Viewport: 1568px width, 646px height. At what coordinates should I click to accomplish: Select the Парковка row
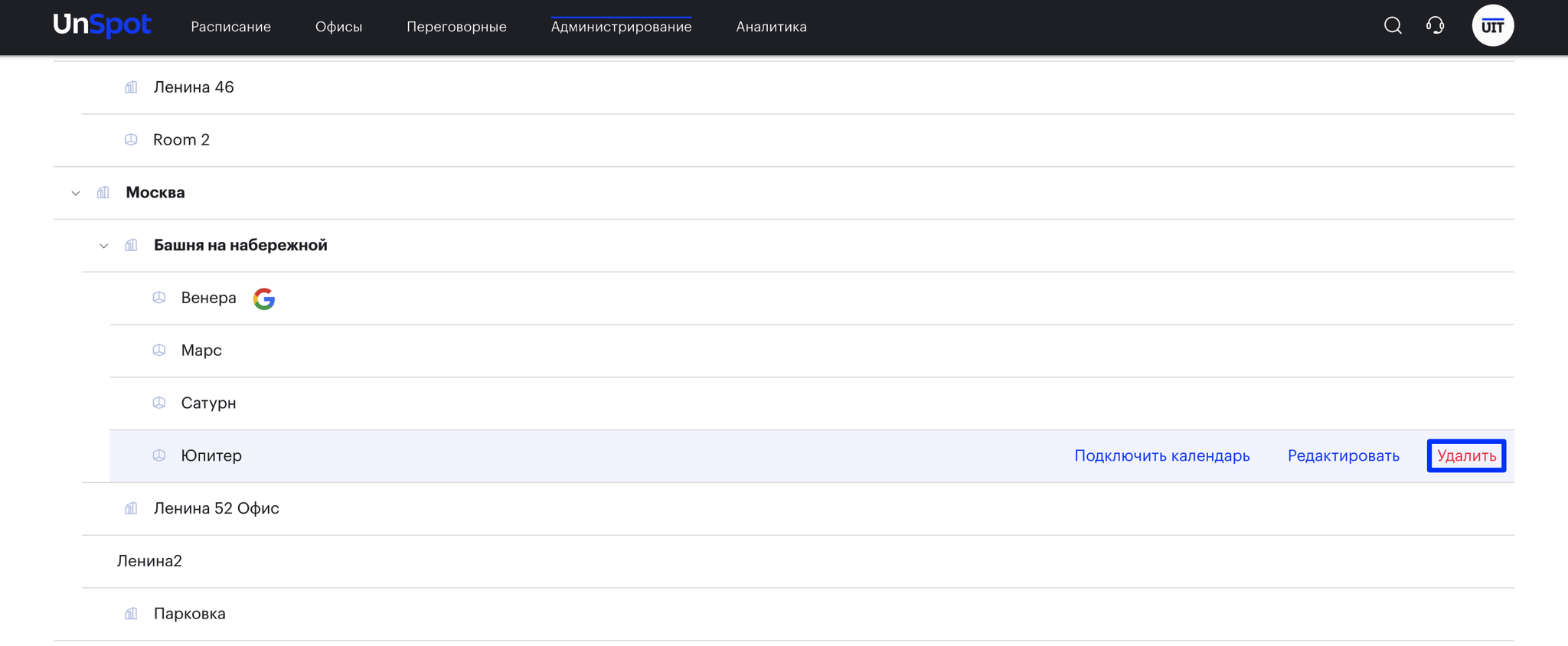(798, 615)
